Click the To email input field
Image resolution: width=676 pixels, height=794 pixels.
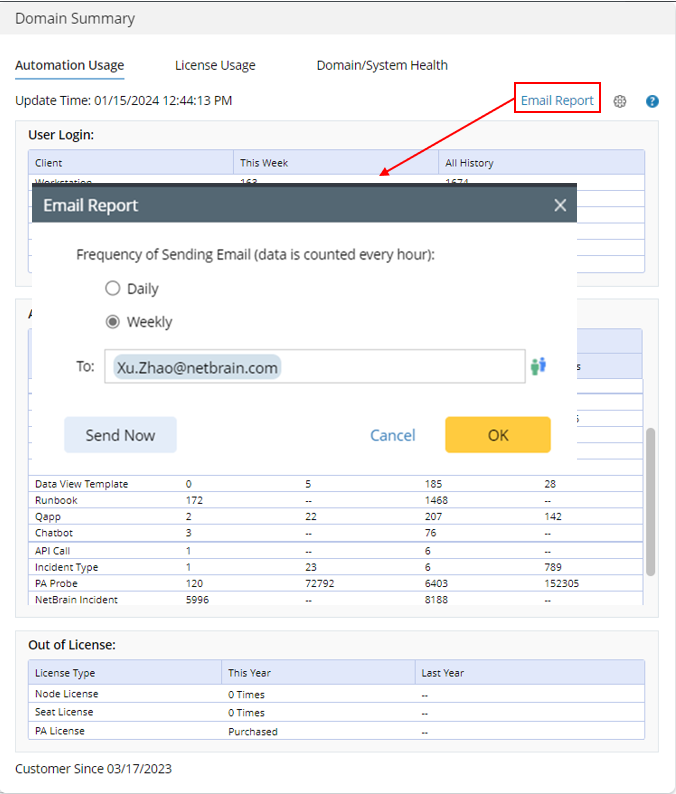point(400,367)
